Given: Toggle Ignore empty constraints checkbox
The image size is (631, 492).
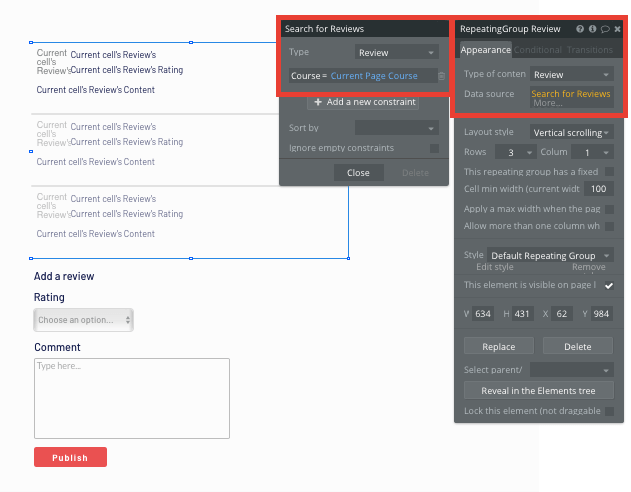Looking at the screenshot, I should 434,148.
